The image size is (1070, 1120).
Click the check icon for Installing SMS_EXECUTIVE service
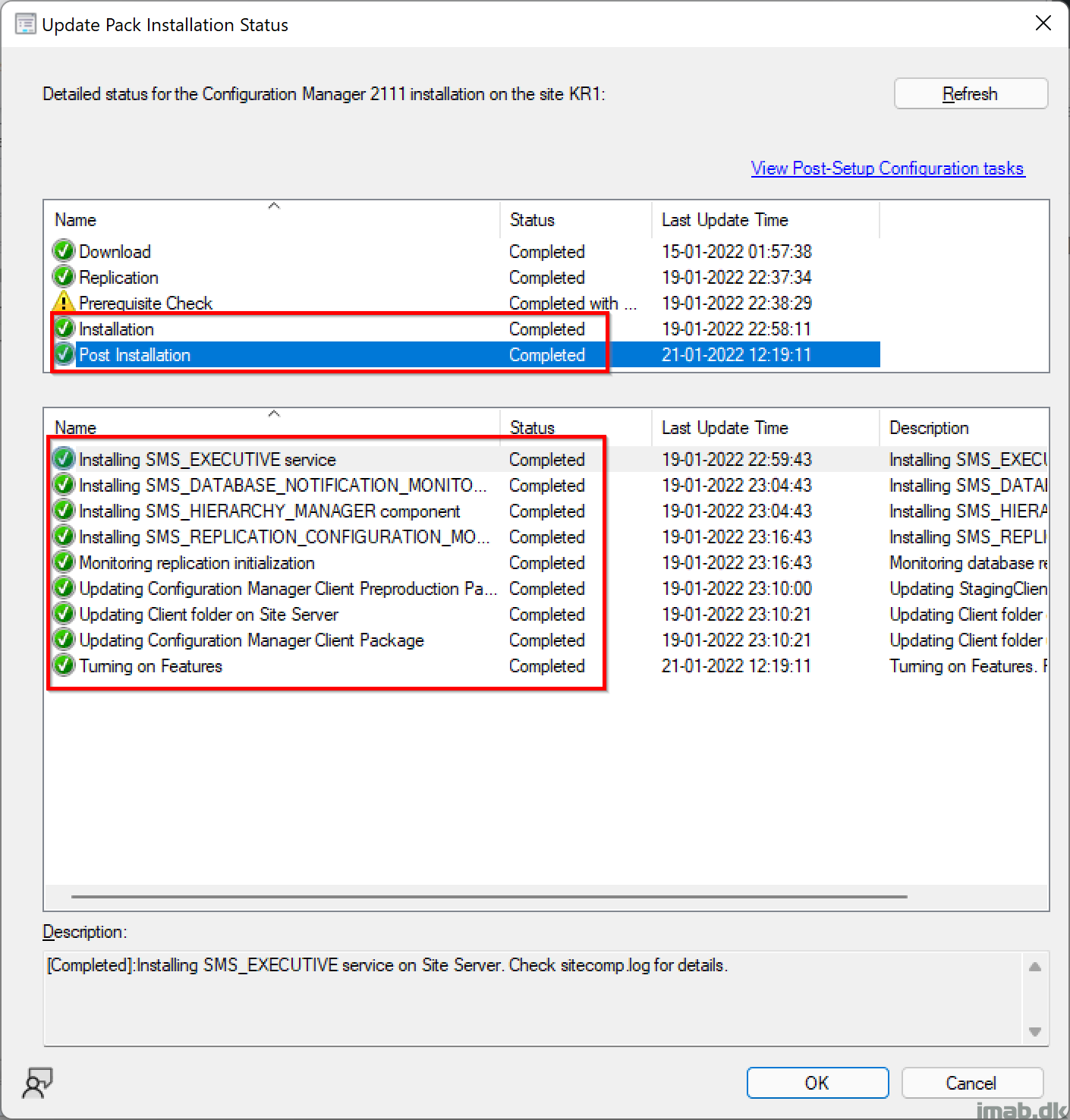(x=64, y=458)
